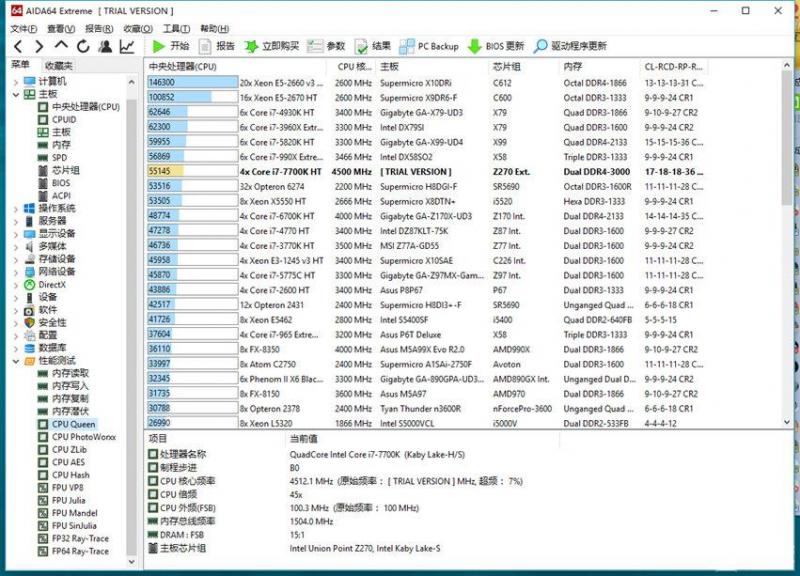Open the 收藏(O) menu

click(x=138, y=29)
